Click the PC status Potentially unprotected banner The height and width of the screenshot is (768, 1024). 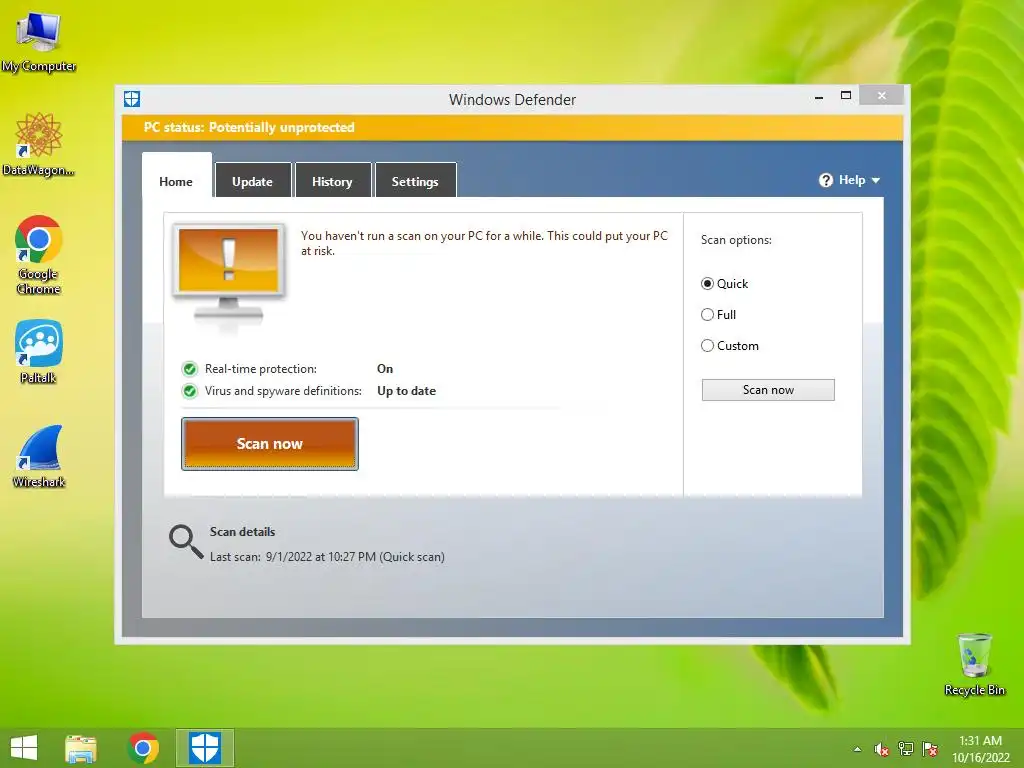(x=513, y=127)
